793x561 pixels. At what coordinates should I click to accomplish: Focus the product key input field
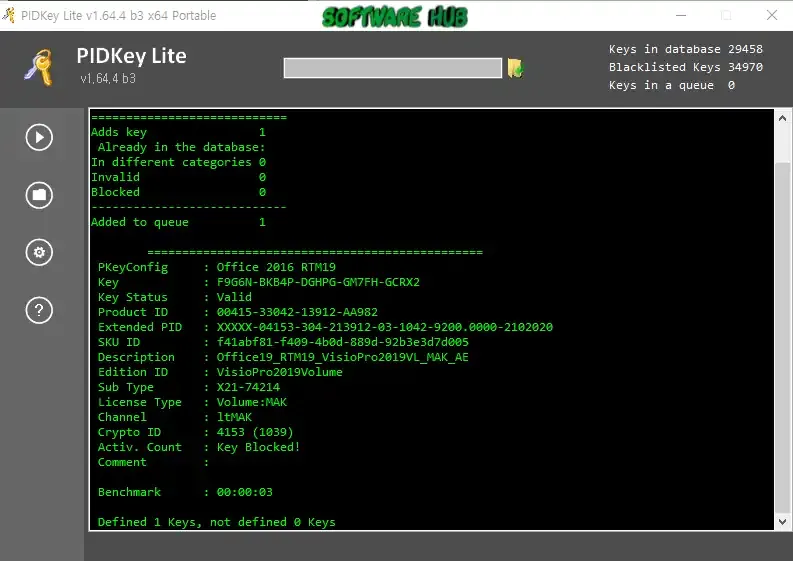point(392,68)
